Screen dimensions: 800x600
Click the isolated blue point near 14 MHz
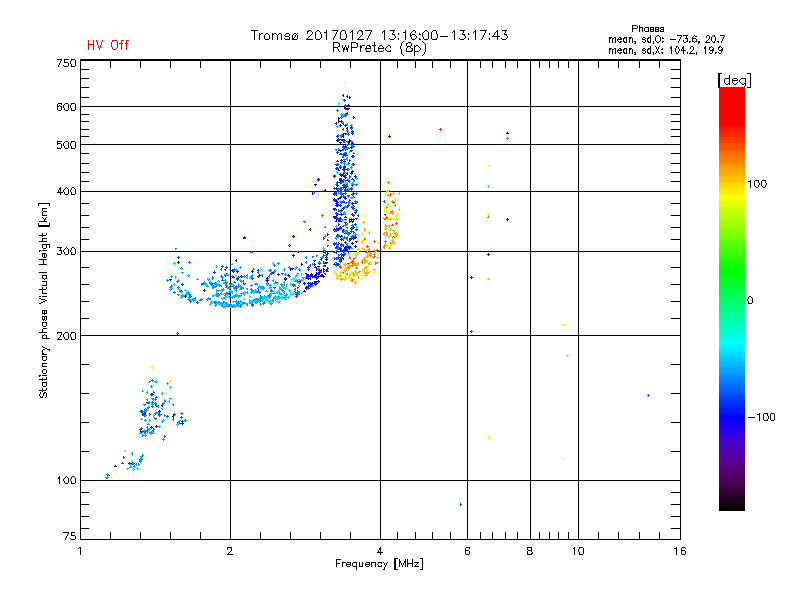click(x=648, y=395)
